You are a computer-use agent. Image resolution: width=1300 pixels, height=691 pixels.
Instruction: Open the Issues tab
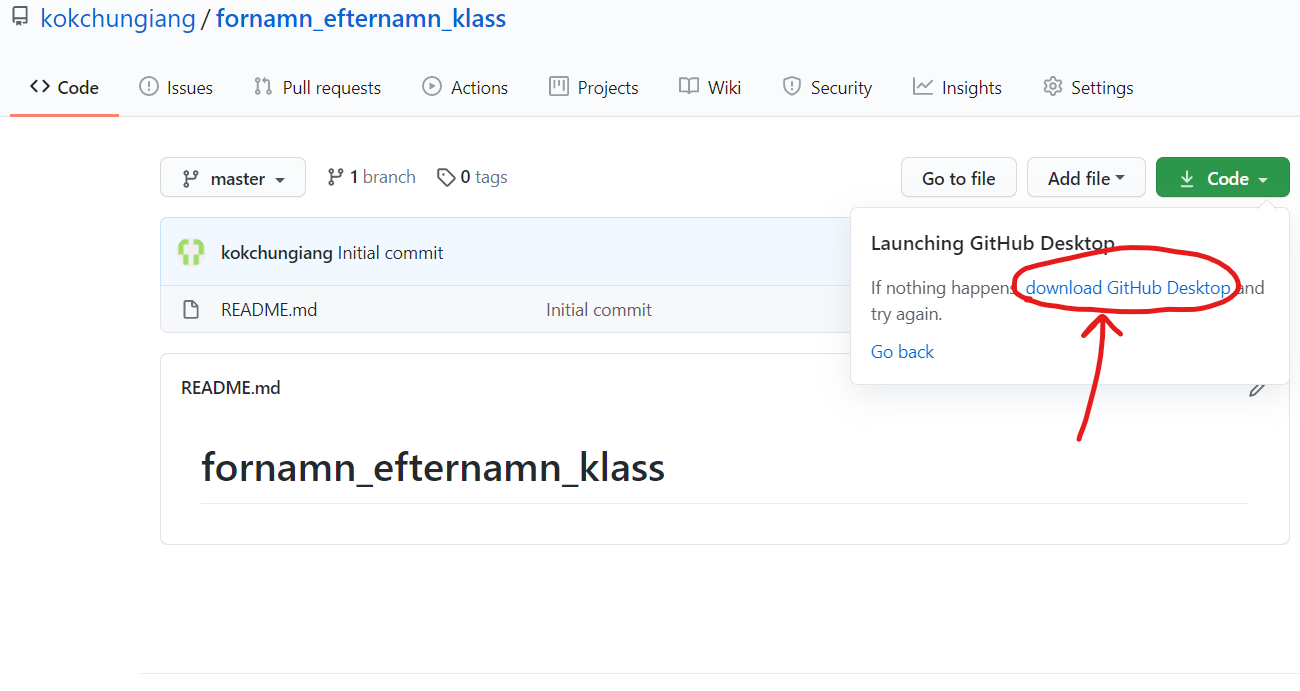pyautogui.click(x=176, y=88)
